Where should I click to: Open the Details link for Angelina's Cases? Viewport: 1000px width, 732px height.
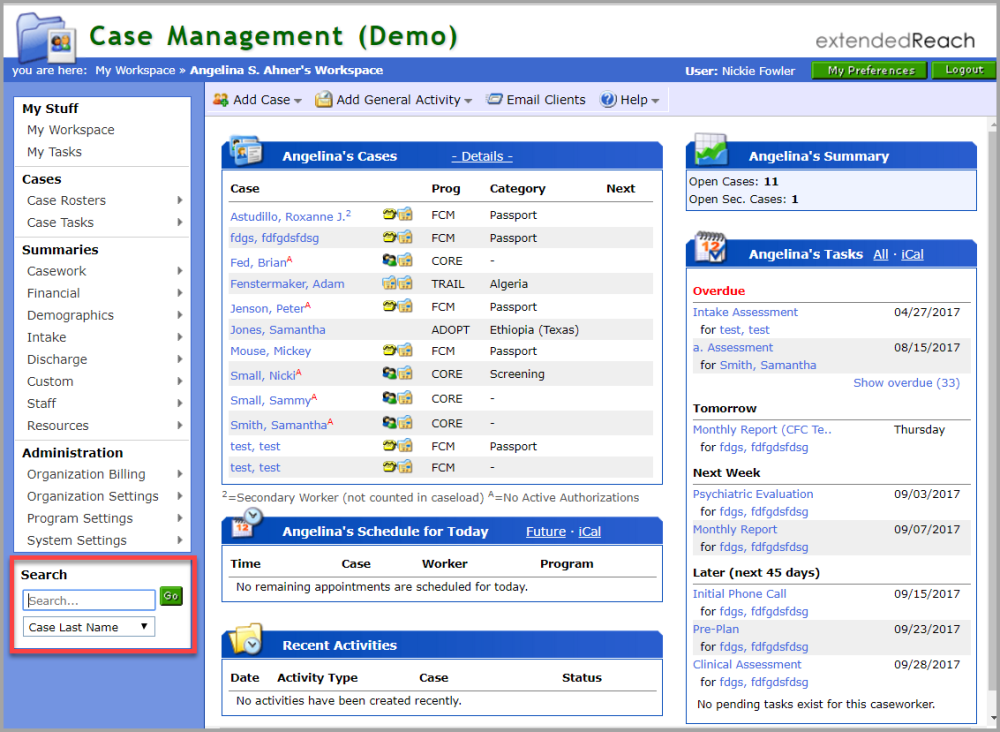tap(482, 156)
